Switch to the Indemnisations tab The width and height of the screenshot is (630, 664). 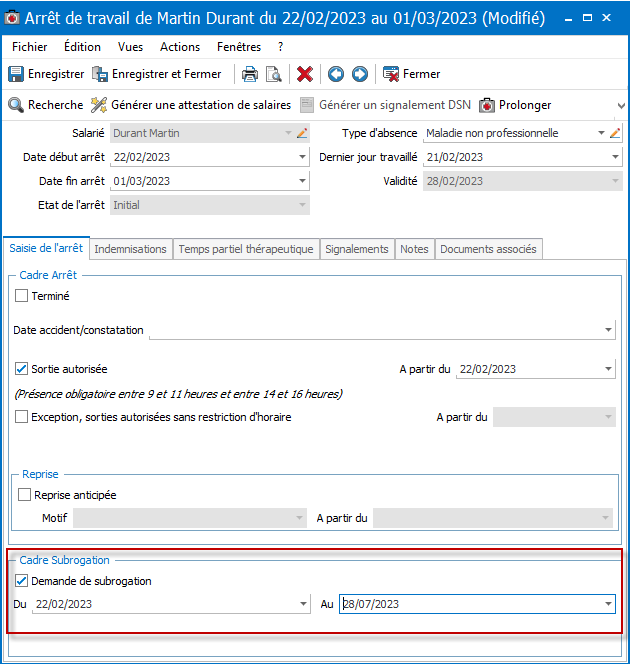pyautogui.click(x=130, y=249)
